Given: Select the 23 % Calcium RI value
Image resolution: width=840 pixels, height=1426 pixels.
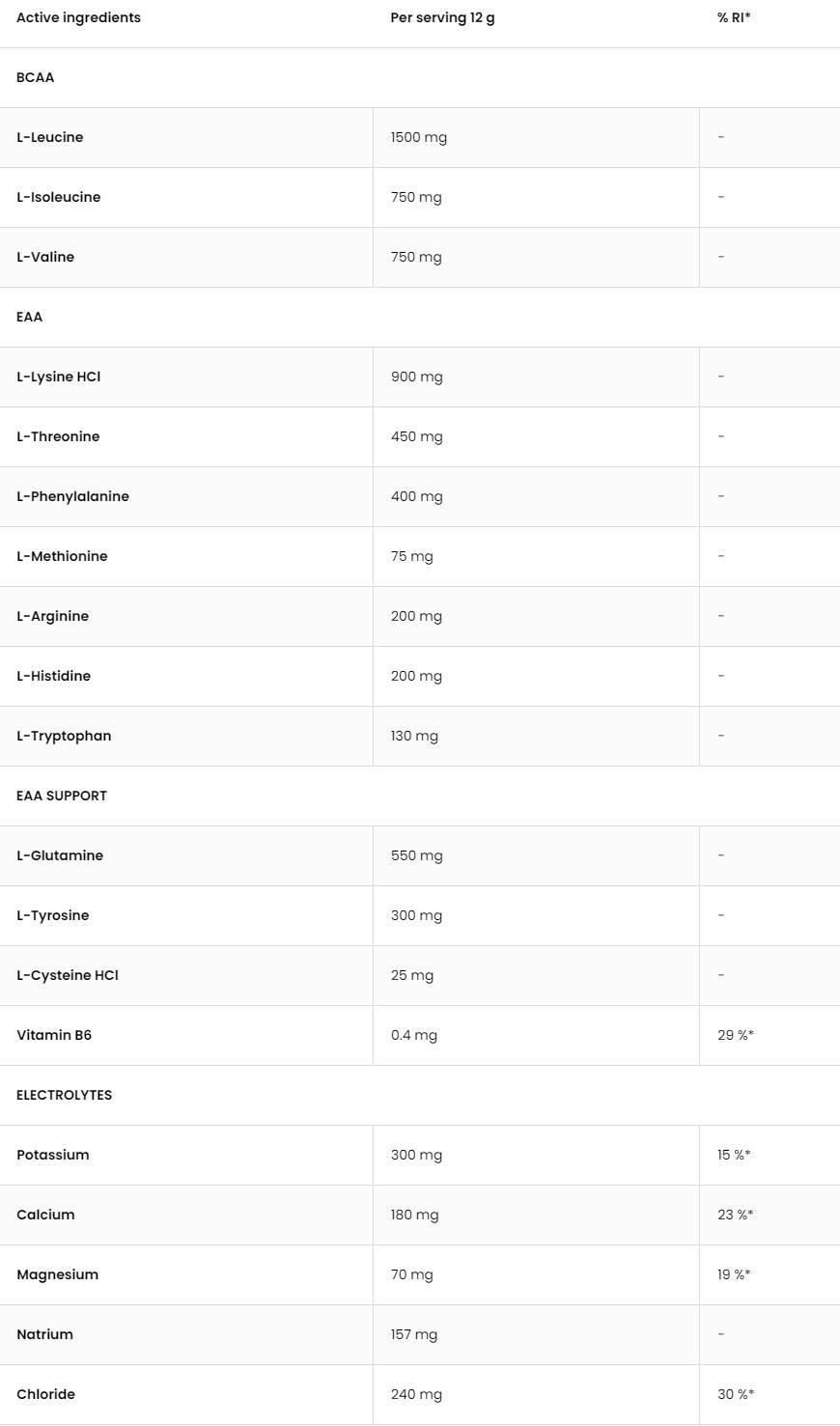Looking at the screenshot, I should click(735, 1215).
